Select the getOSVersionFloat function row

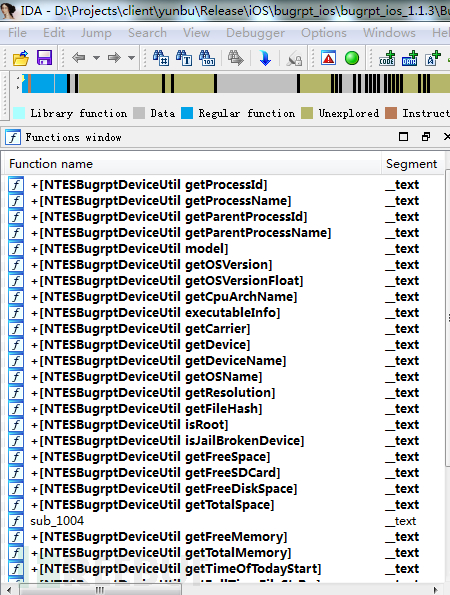tap(224, 281)
